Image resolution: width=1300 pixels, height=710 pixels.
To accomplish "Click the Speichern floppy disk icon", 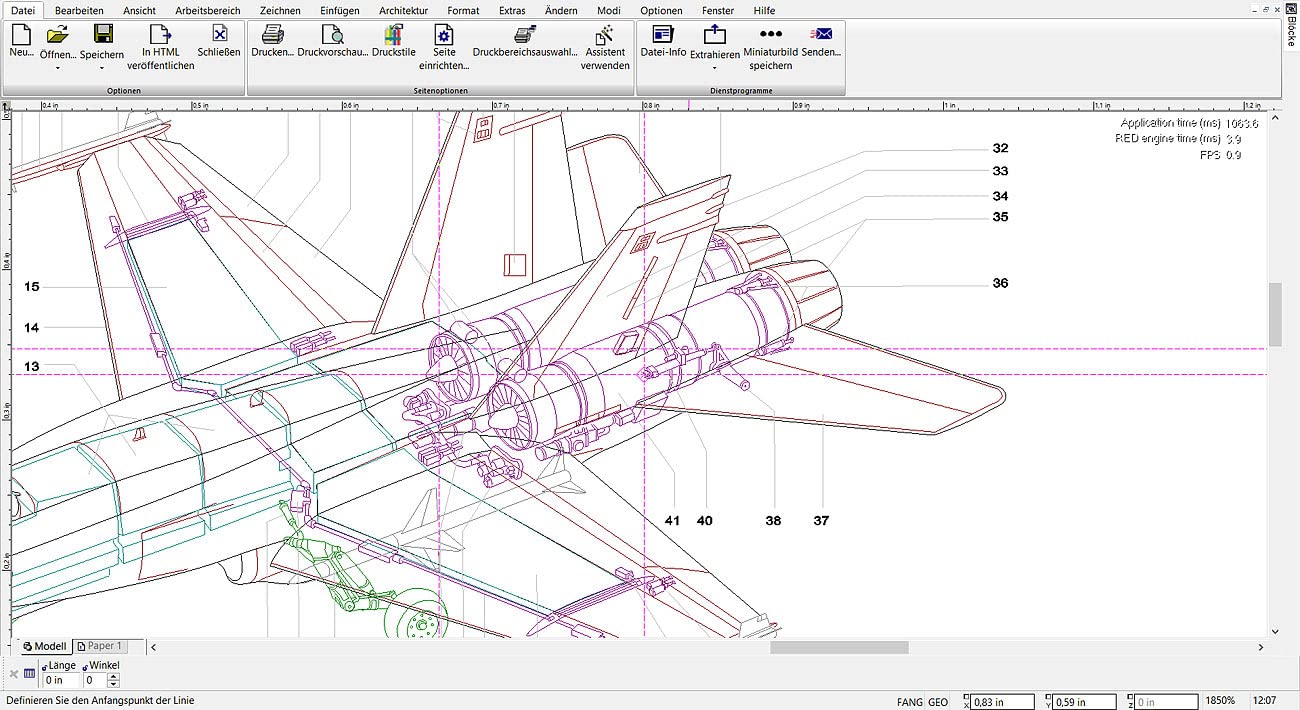I will tap(102, 34).
